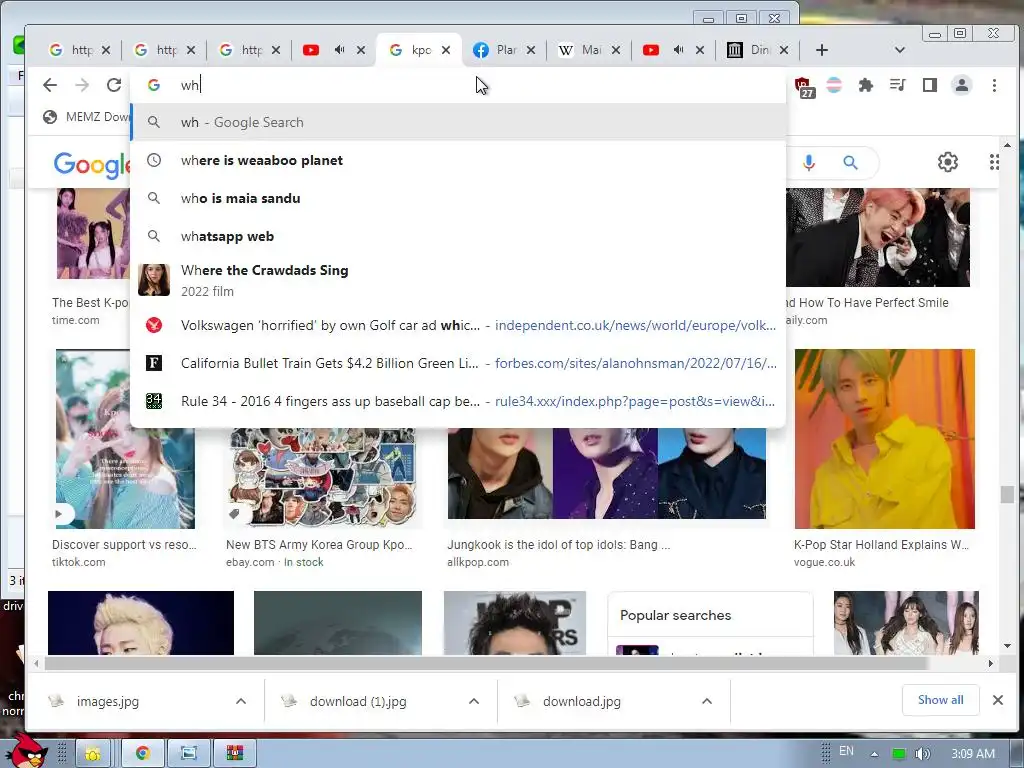Open Google settings gear icon
Image resolution: width=1024 pixels, height=768 pixels.
point(948,162)
